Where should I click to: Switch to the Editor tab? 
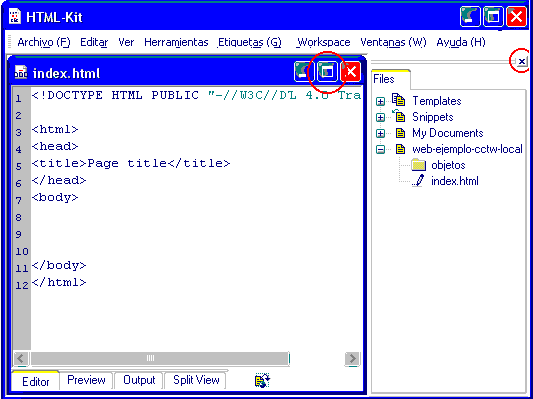36,381
